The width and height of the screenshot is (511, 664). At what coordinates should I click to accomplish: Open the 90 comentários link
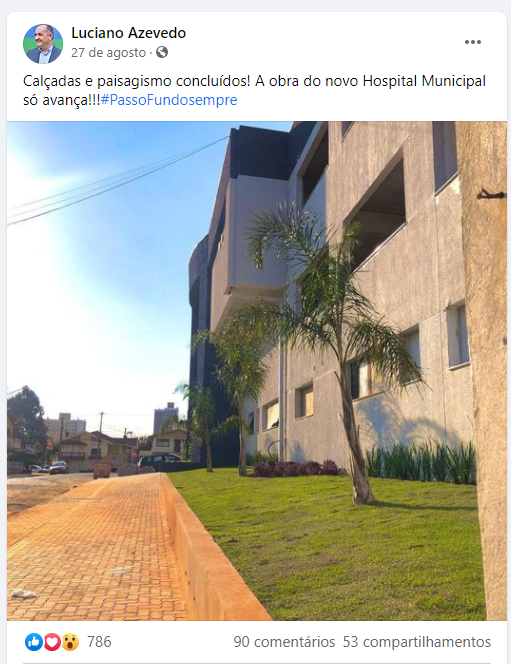point(284,642)
